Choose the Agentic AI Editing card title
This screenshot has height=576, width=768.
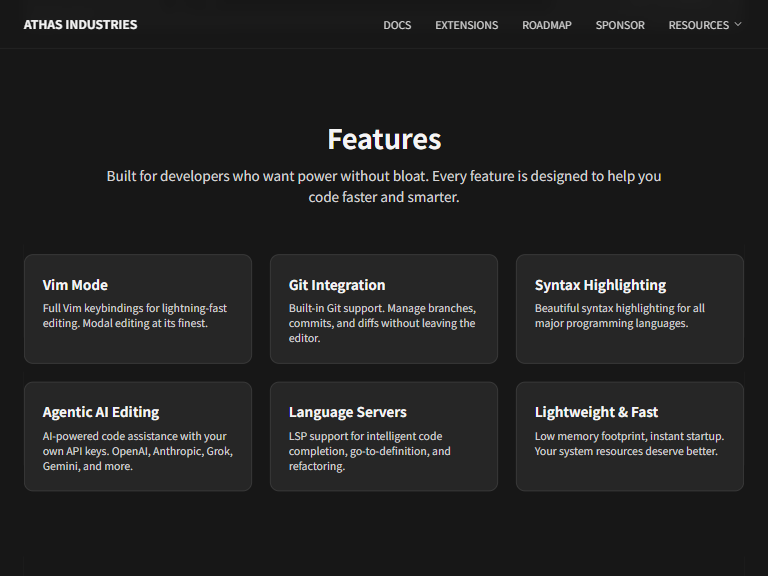(x=101, y=412)
